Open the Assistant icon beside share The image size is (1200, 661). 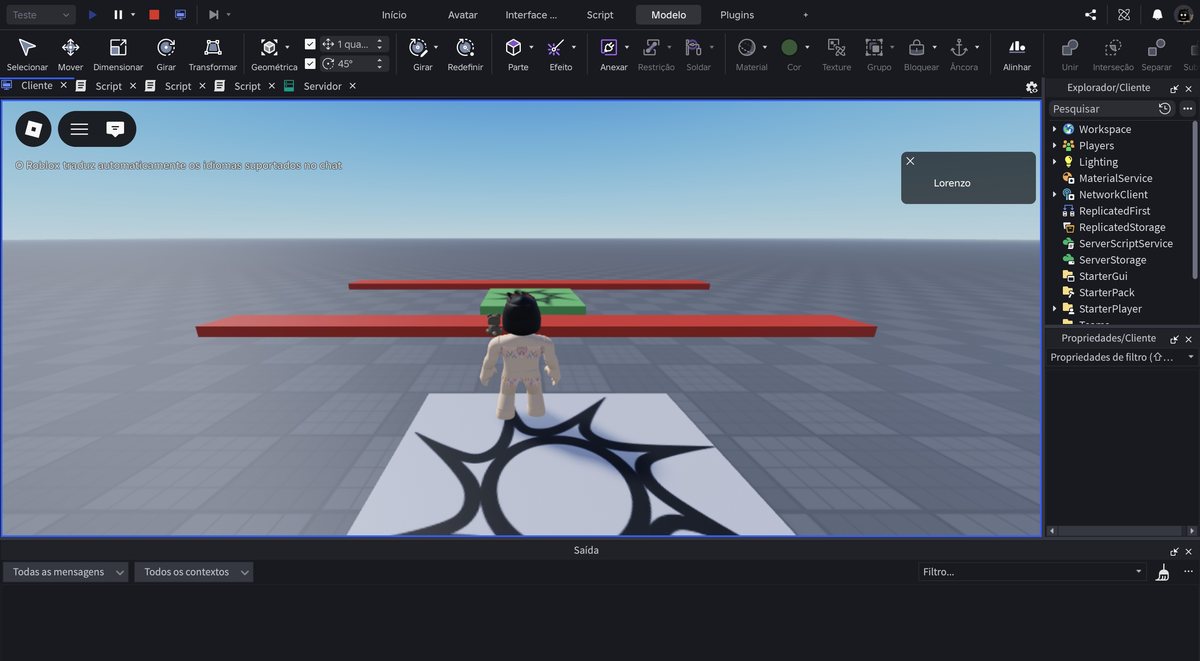(x=1124, y=15)
